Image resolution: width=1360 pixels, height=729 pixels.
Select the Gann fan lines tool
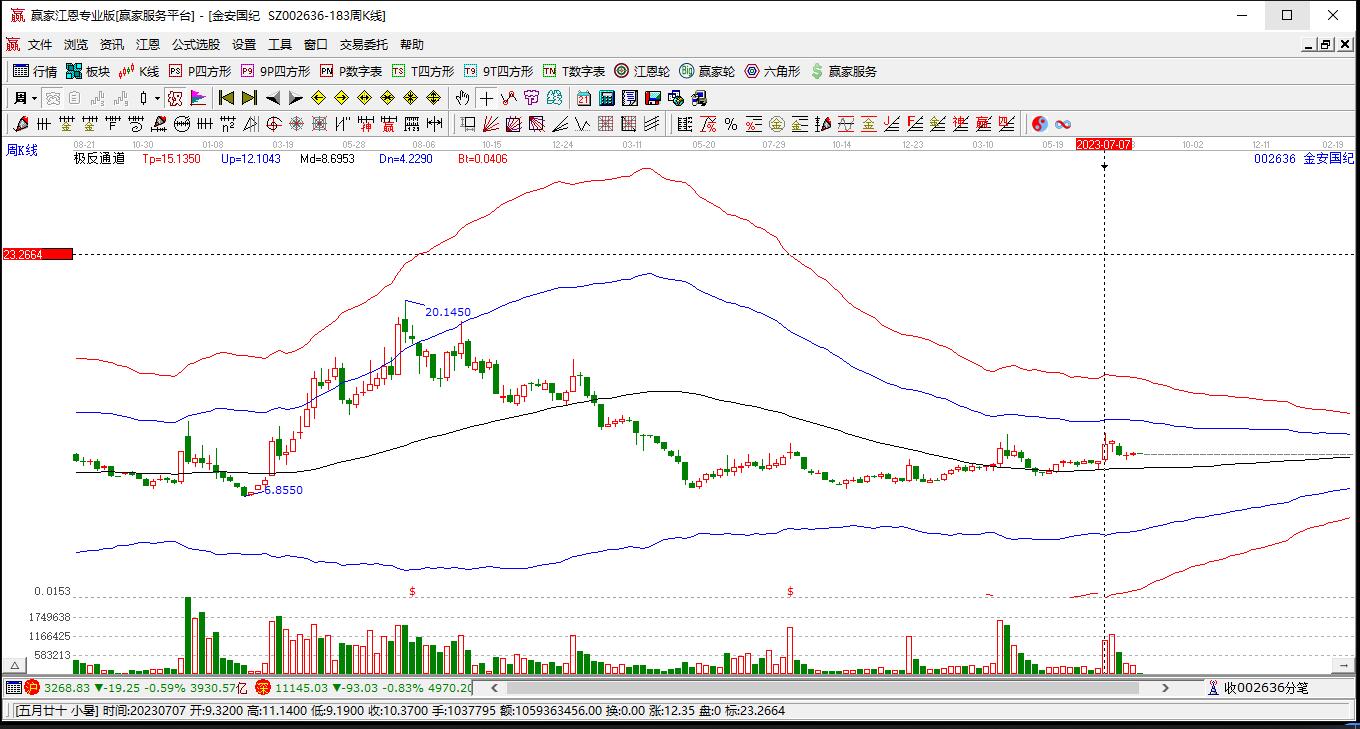tap(491, 124)
